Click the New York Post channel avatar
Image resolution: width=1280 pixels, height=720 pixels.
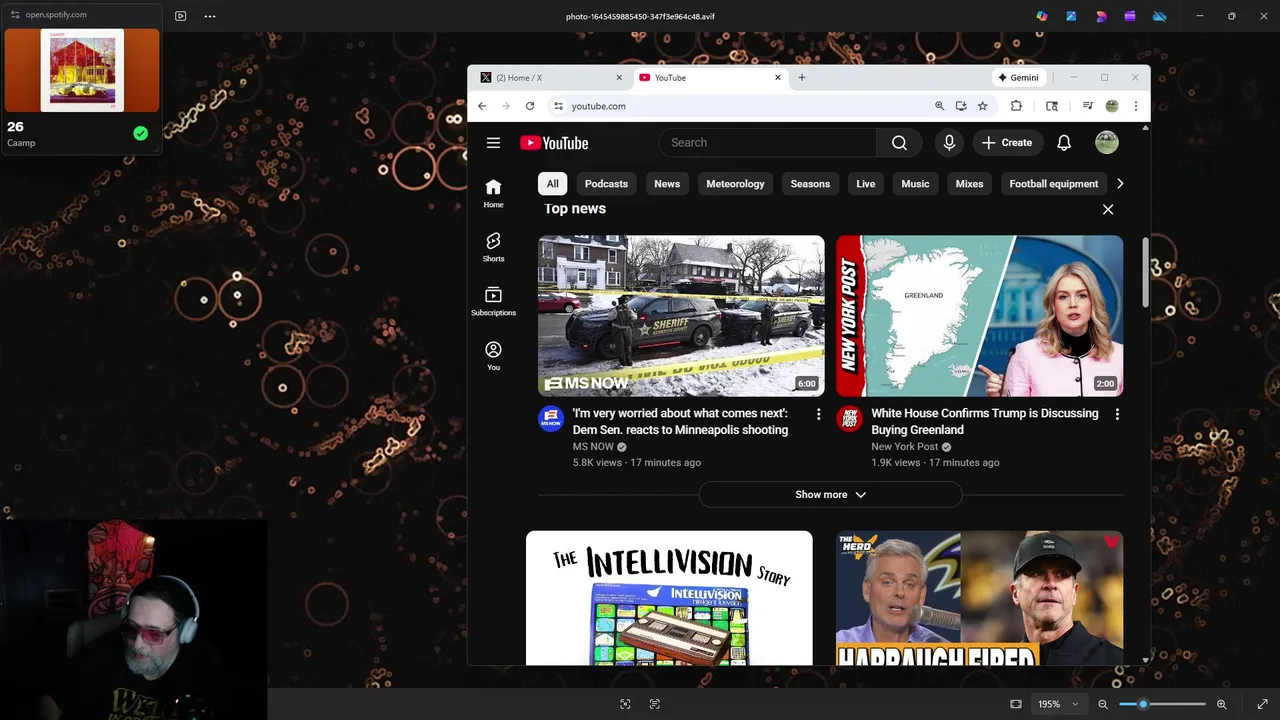(849, 418)
